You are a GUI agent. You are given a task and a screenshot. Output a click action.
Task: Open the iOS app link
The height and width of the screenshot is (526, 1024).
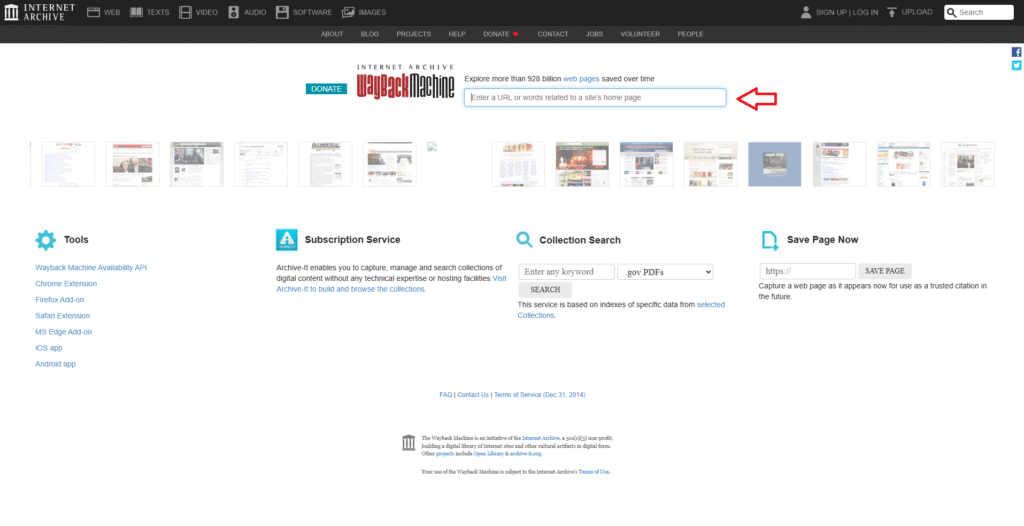(49, 348)
